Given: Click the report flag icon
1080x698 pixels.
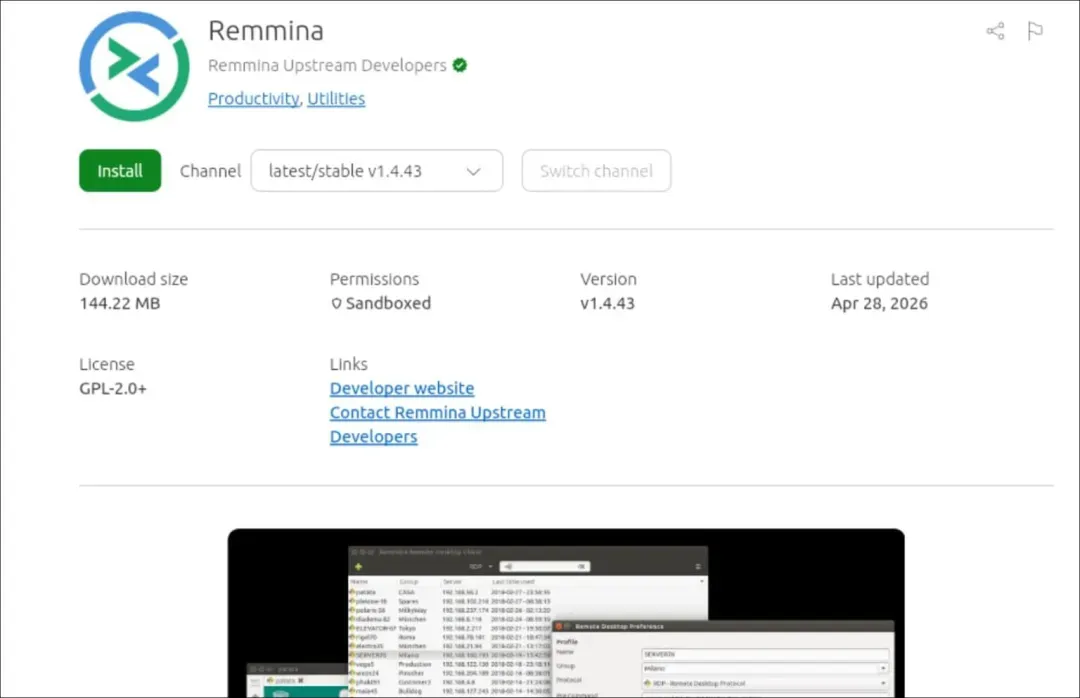Looking at the screenshot, I should tap(1035, 31).
